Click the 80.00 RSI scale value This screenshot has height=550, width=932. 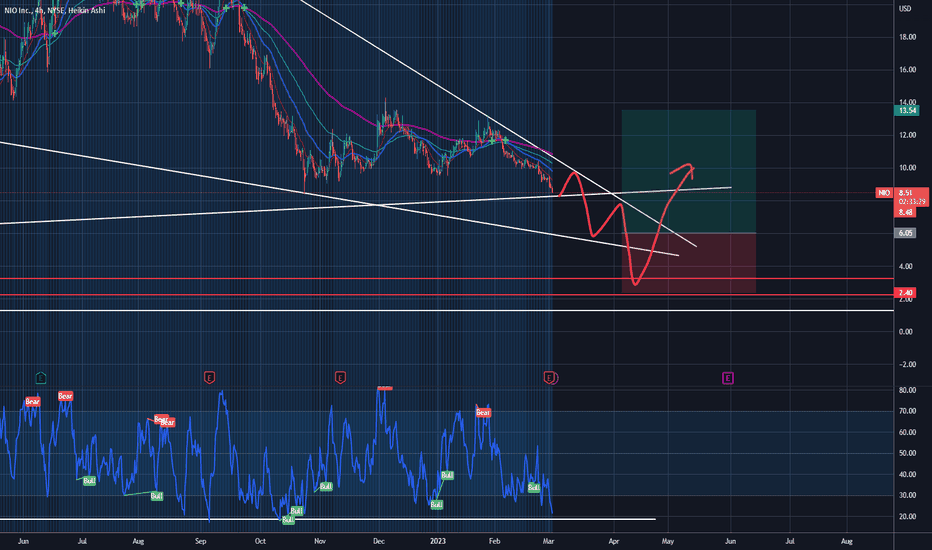coord(907,390)
